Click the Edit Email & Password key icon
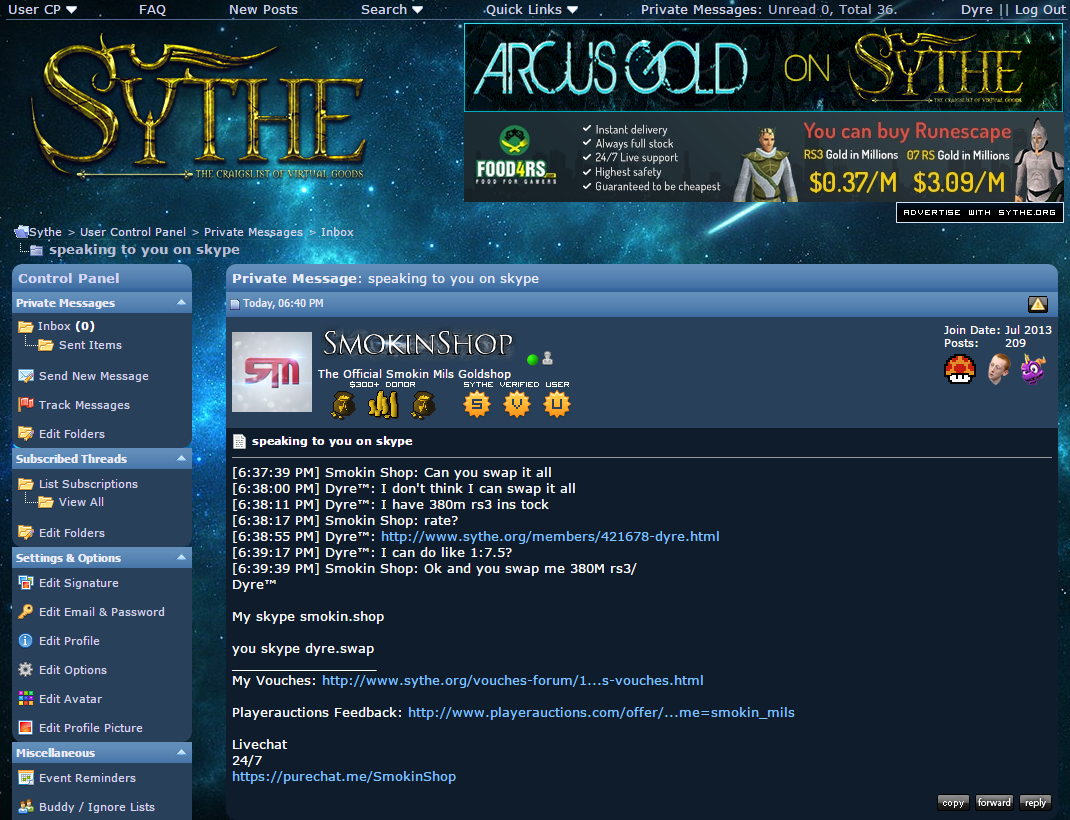The height and width of the screenshot is (820, 1070). tap(26, 611)
